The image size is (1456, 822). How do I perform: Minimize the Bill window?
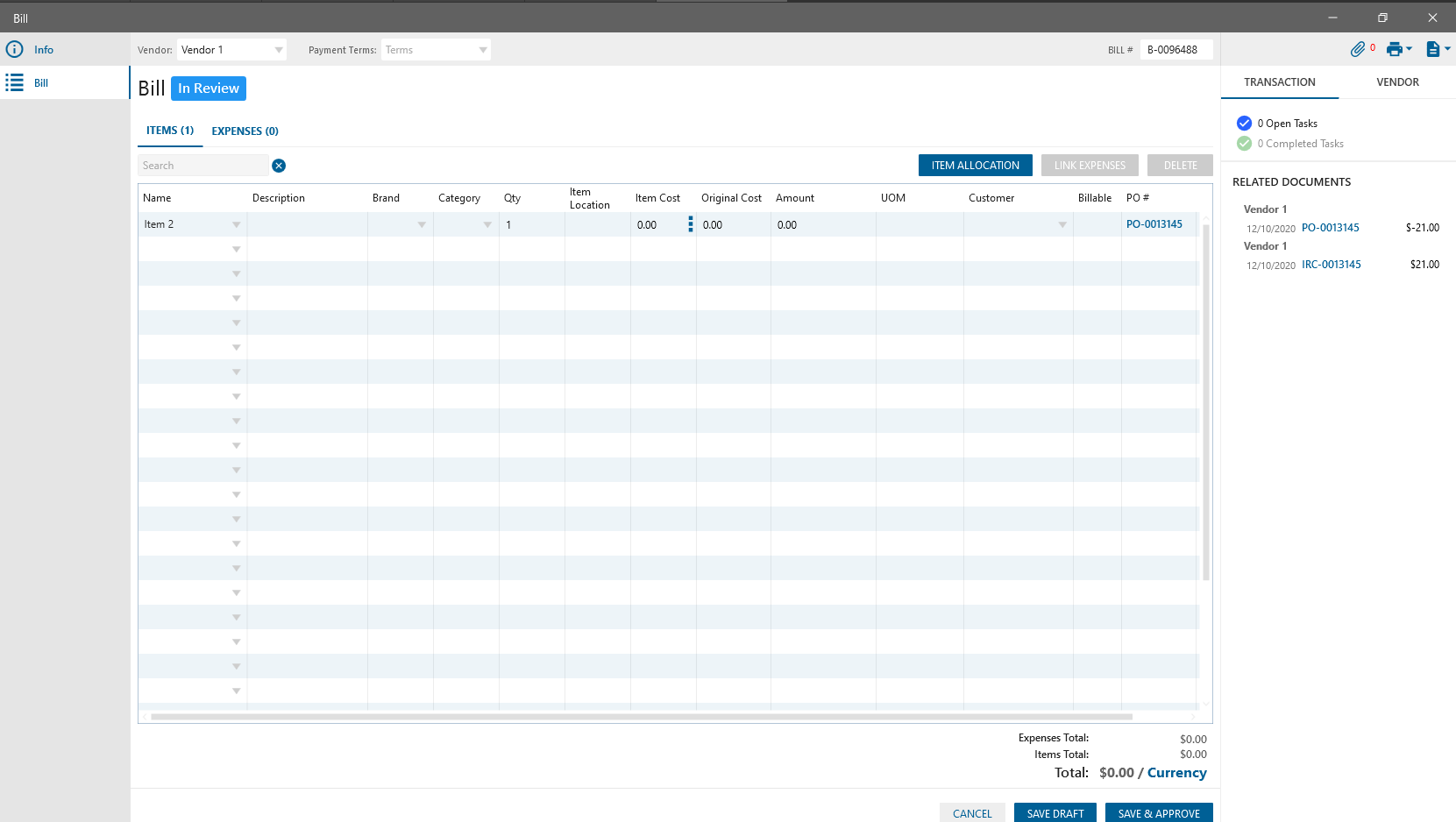pos(1332,18)
